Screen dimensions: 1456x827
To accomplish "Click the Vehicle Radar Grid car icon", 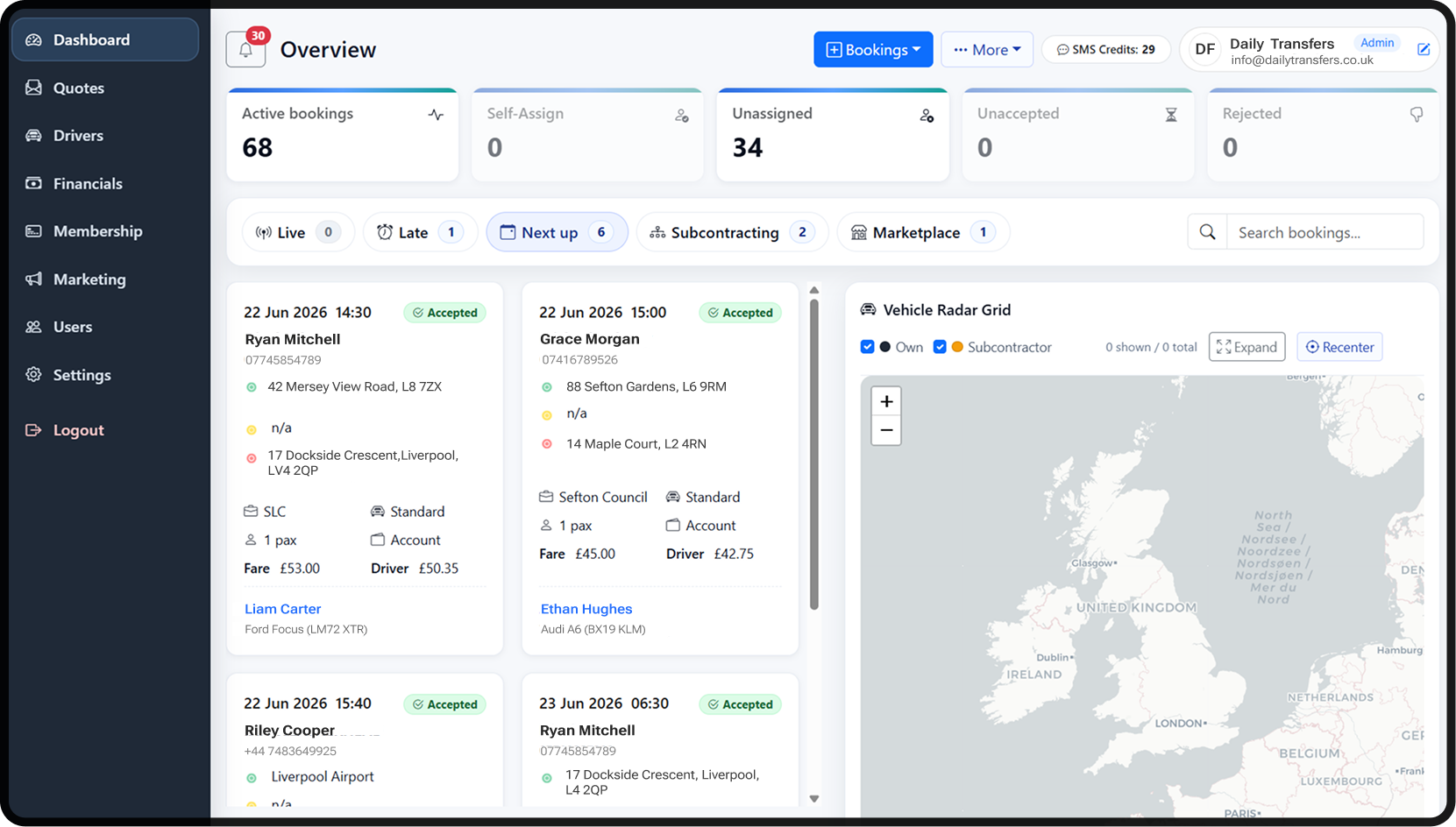I will [868, 310].
